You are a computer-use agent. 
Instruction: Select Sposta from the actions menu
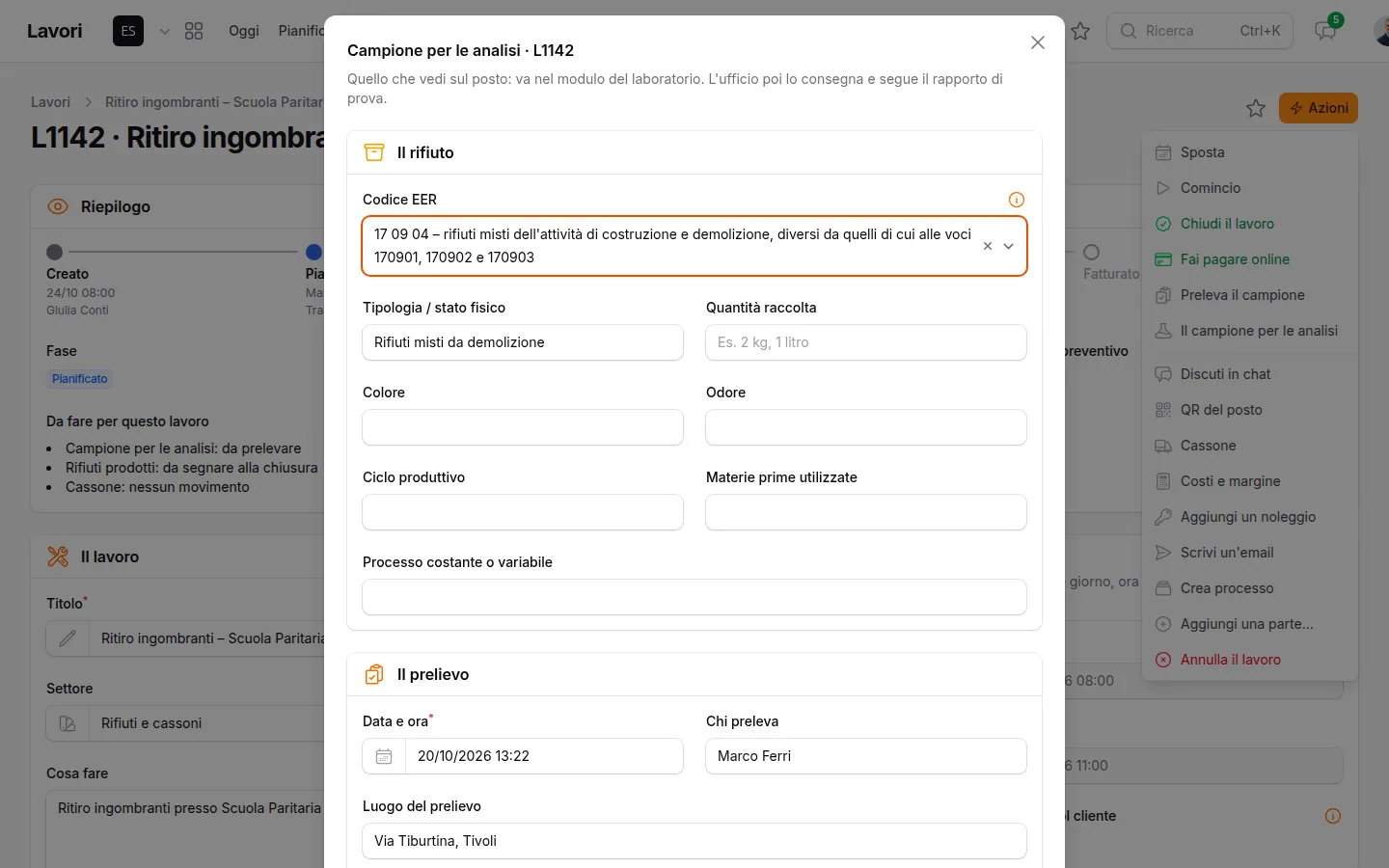pyautogui.click(x=1250, y=152)
